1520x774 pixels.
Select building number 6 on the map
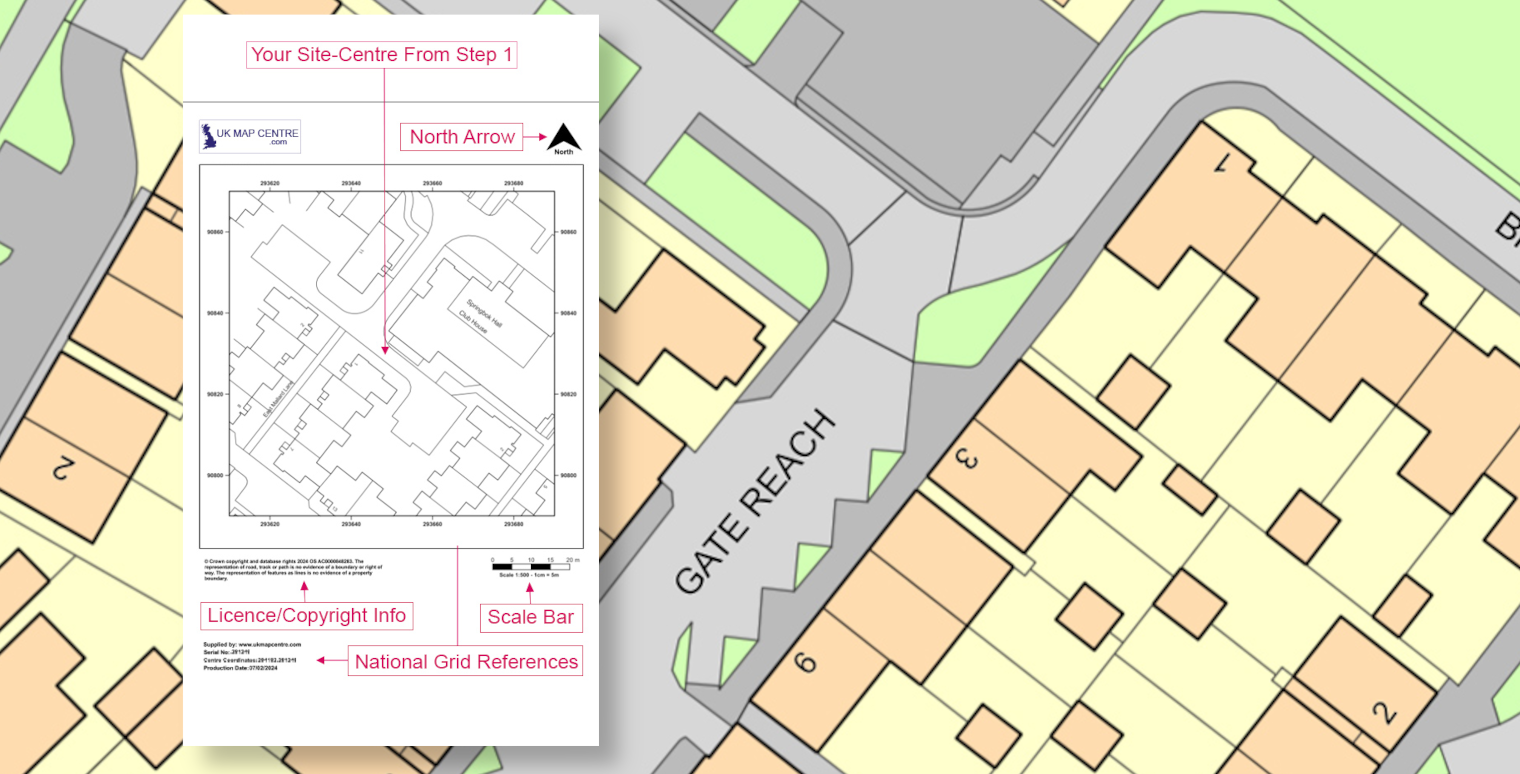804,661
